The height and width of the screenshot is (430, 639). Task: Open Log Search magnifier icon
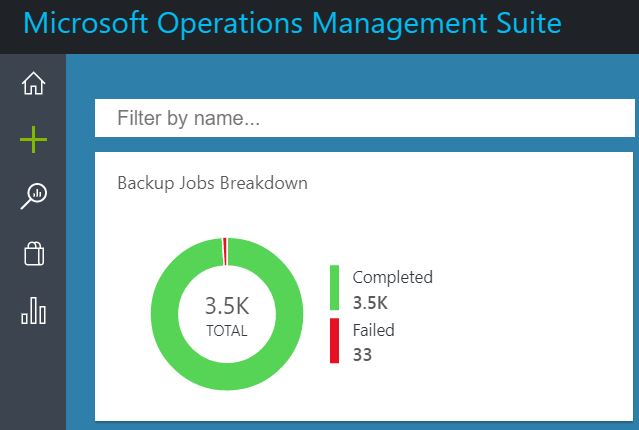click(x=33, y=196)
